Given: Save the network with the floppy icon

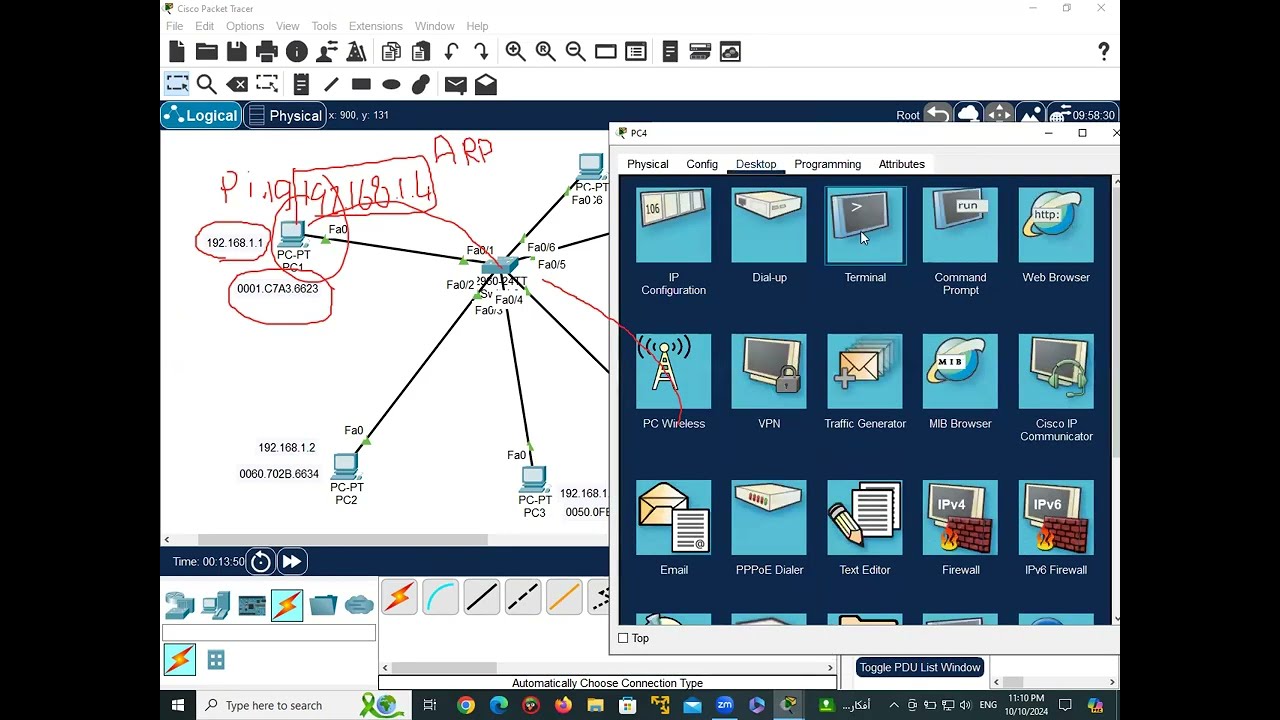Looking at the screenshot, I should coord(237,52).
